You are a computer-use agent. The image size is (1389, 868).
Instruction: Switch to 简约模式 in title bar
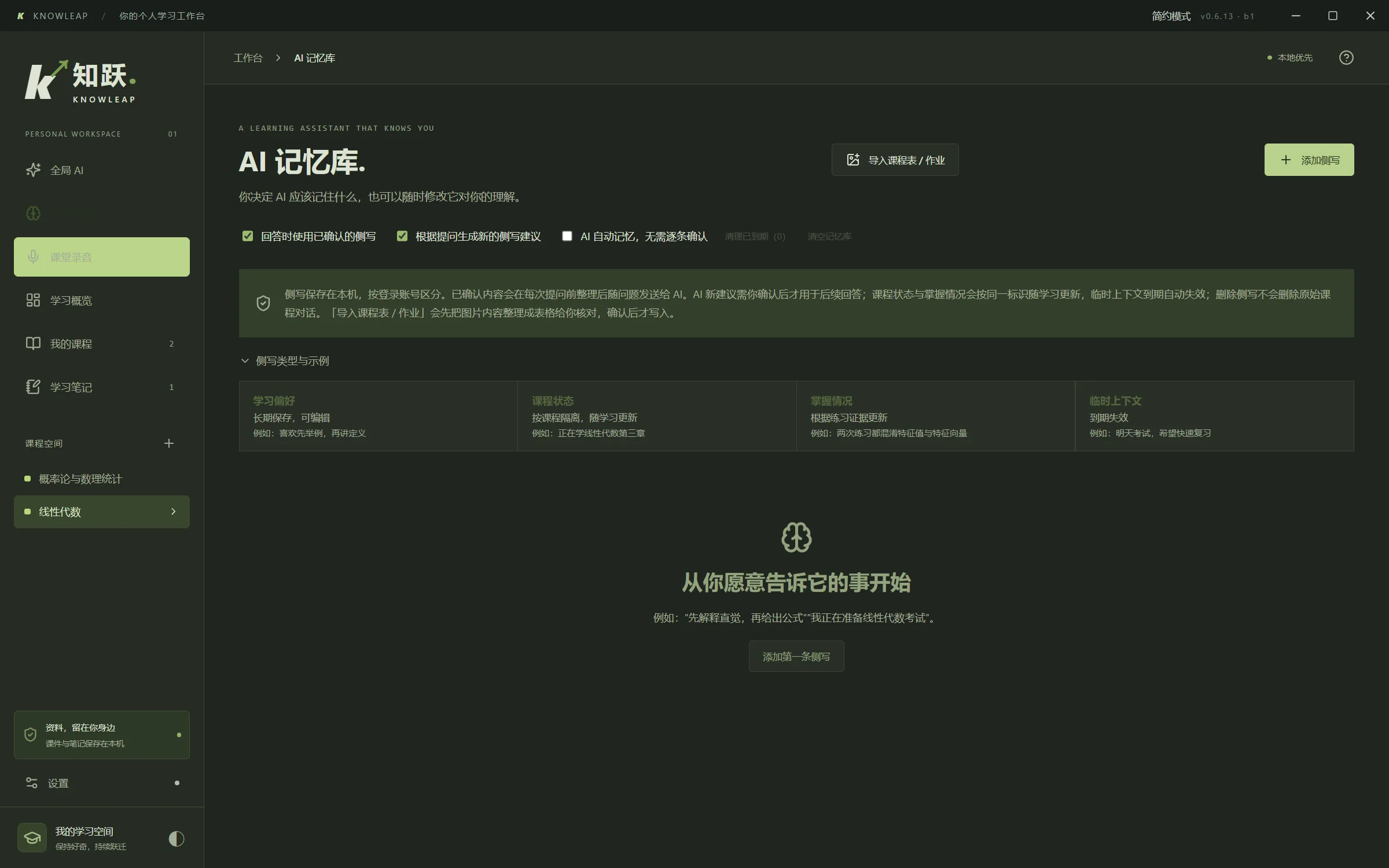pos(1171,16)
